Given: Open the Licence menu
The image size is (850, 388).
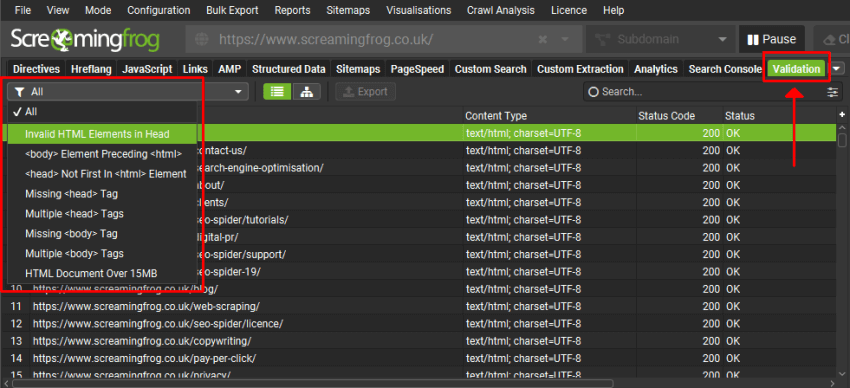Looking at the screenshot, I should point(569,10).
